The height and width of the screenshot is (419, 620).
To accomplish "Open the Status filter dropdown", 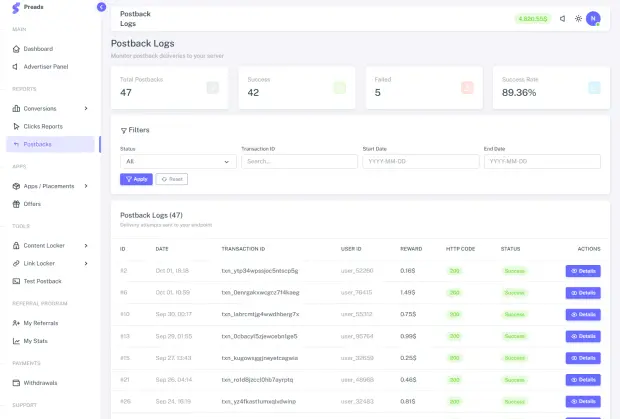I will click(x=178, y=162).
